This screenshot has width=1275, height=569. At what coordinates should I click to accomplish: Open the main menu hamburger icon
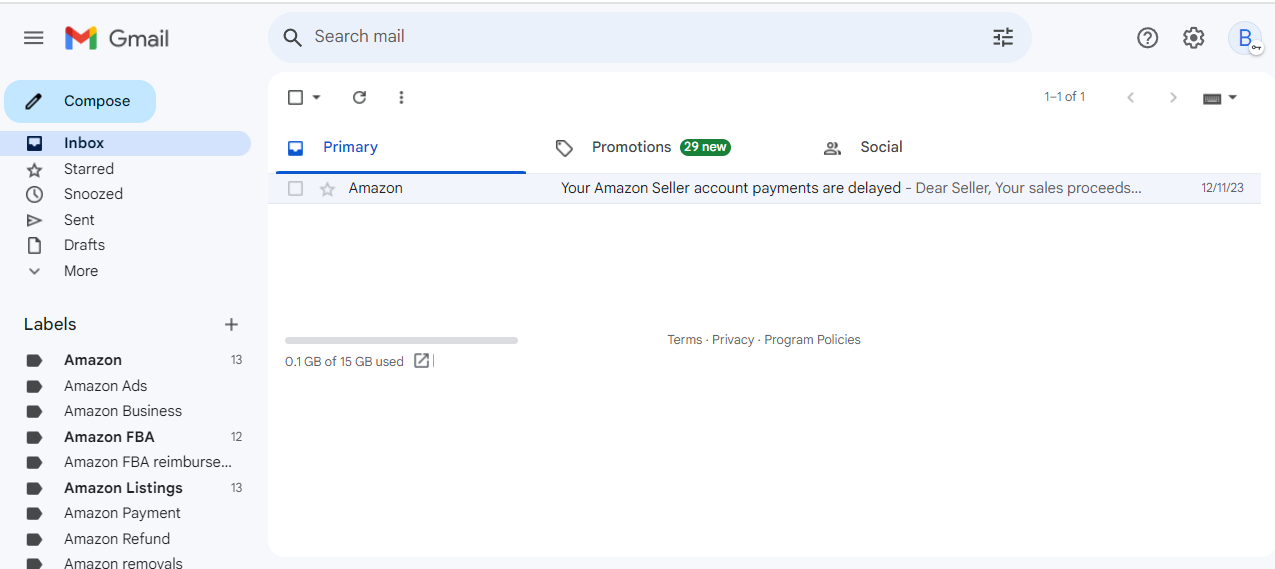pos(34,38)
